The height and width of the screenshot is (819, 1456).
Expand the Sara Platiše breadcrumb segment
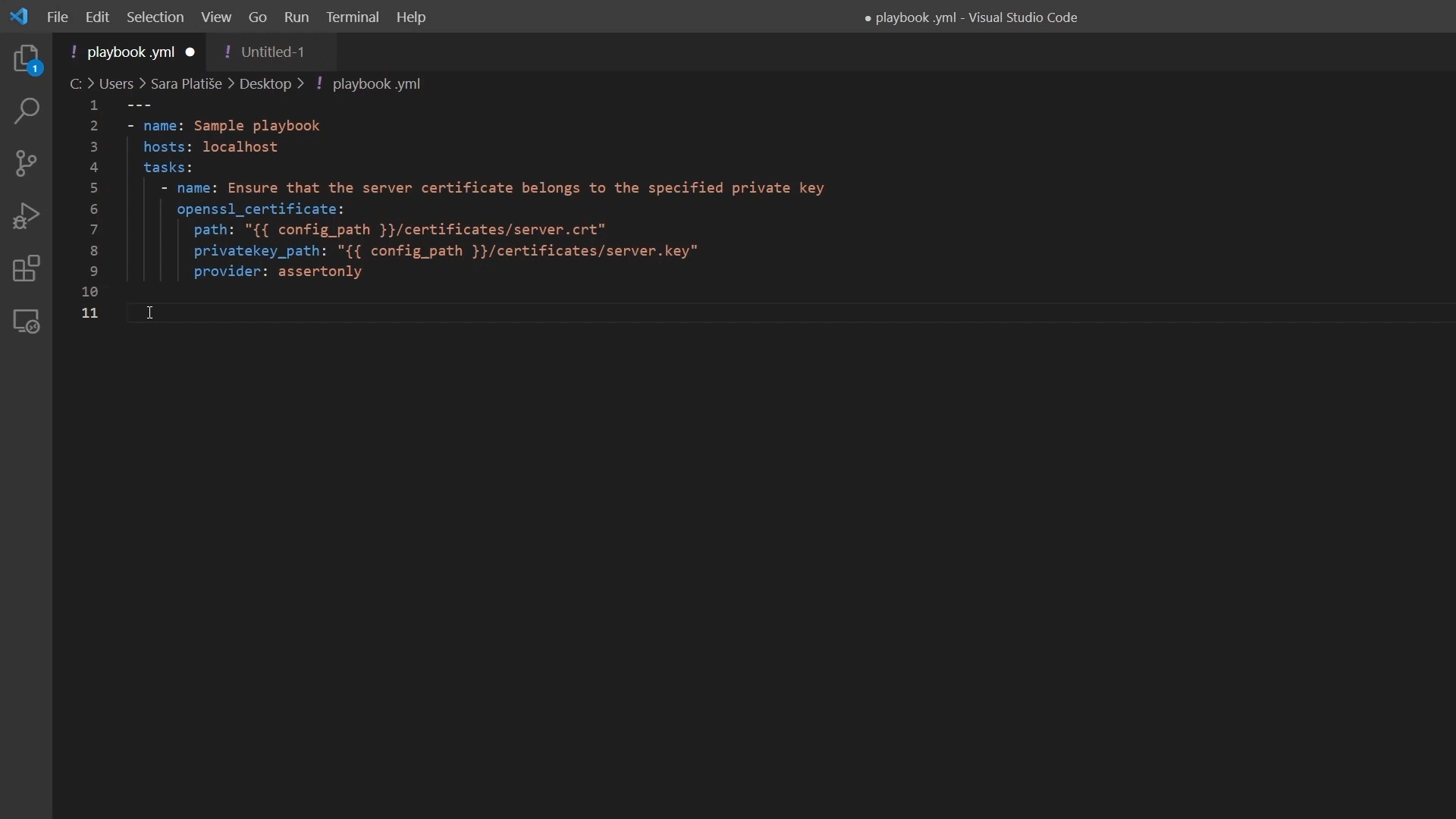[186, 84]
